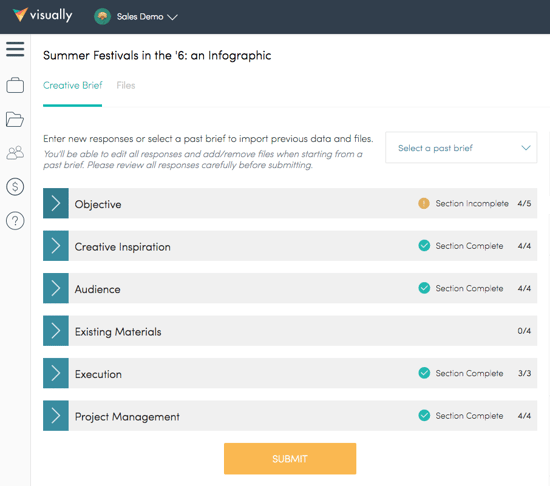Expand the Objective section chevron
Screen dimensions: 550x486
point(56,203)
